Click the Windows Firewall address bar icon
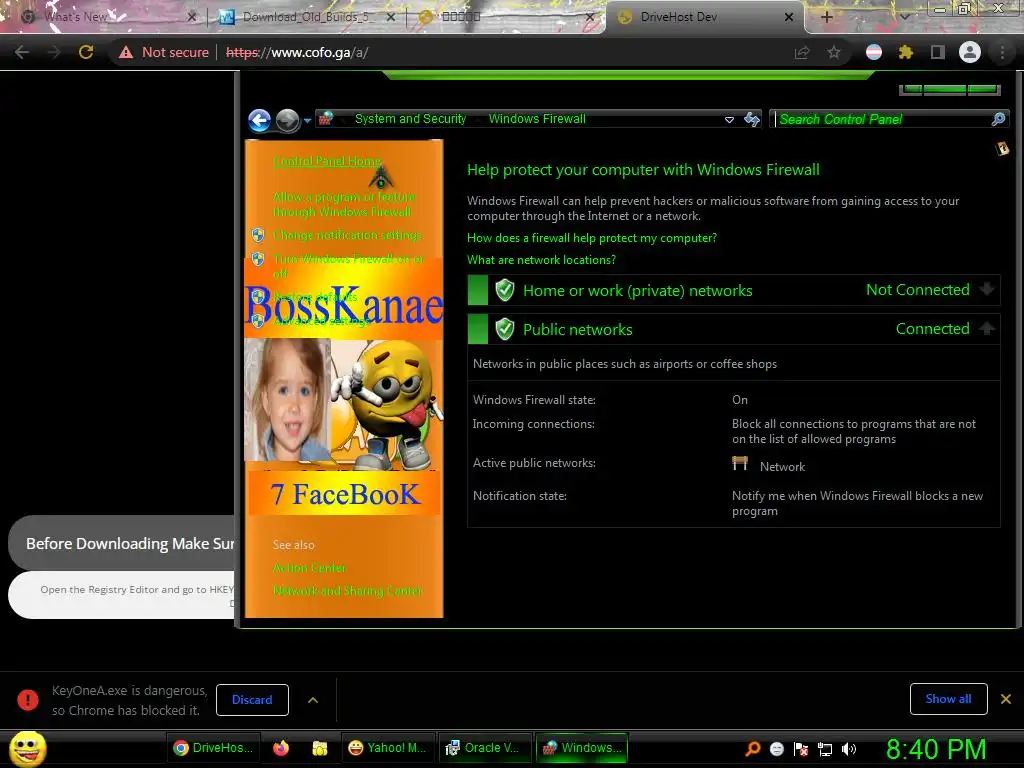Viewport: 1024px width, 768px height. click(326, 119)
